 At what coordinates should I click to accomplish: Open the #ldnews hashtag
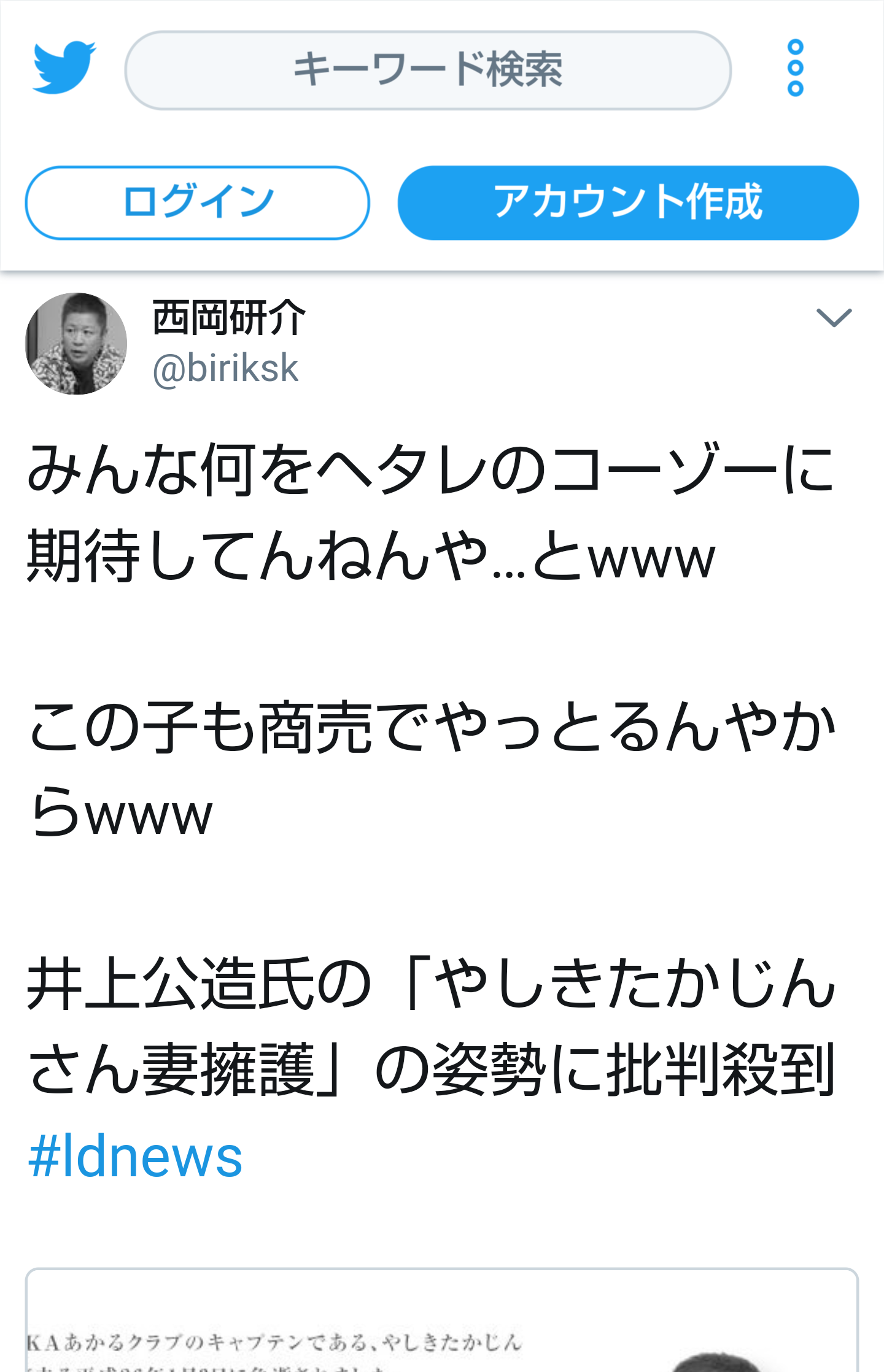136,1156
